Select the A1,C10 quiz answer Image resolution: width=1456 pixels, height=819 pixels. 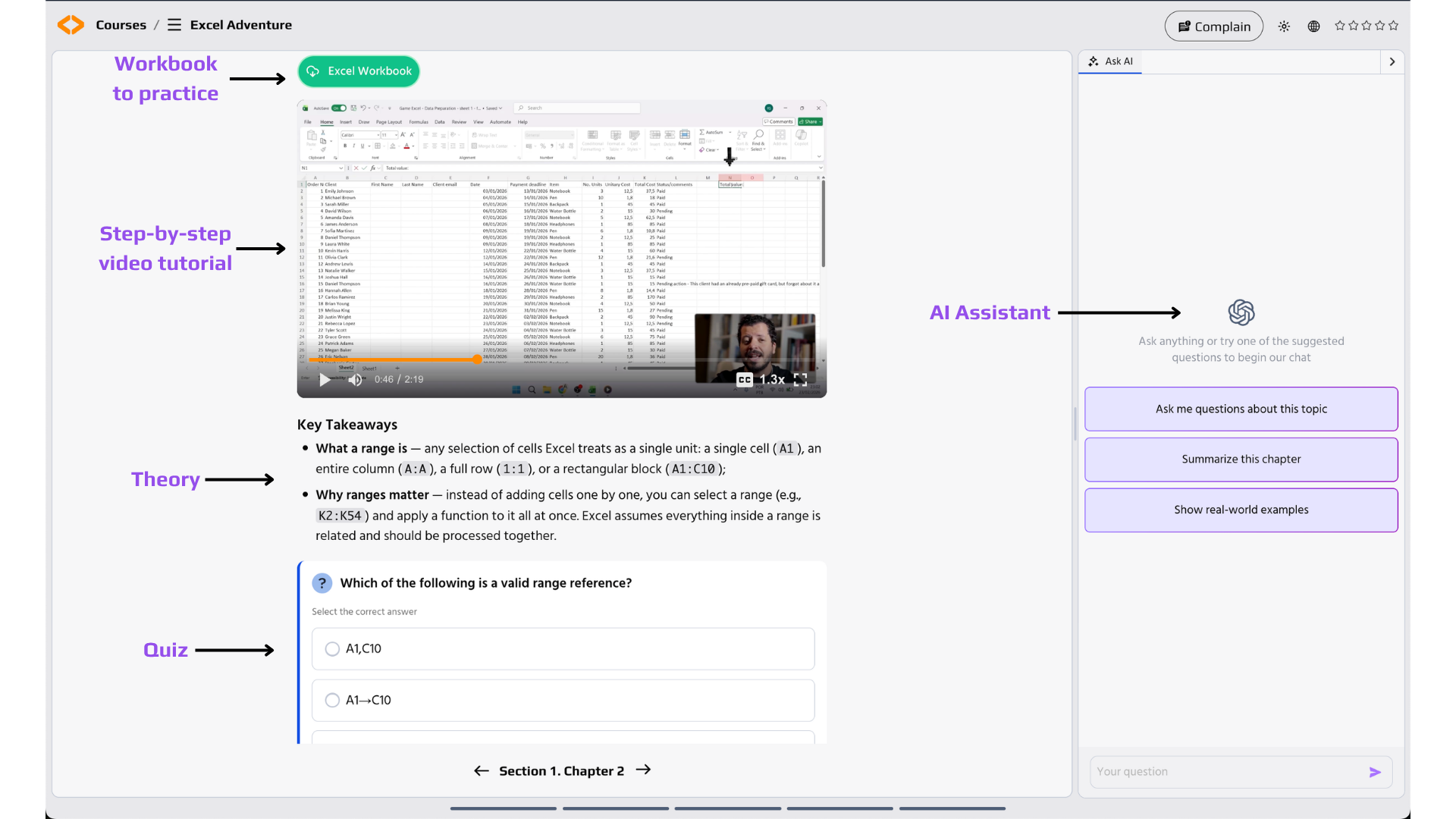563,649
